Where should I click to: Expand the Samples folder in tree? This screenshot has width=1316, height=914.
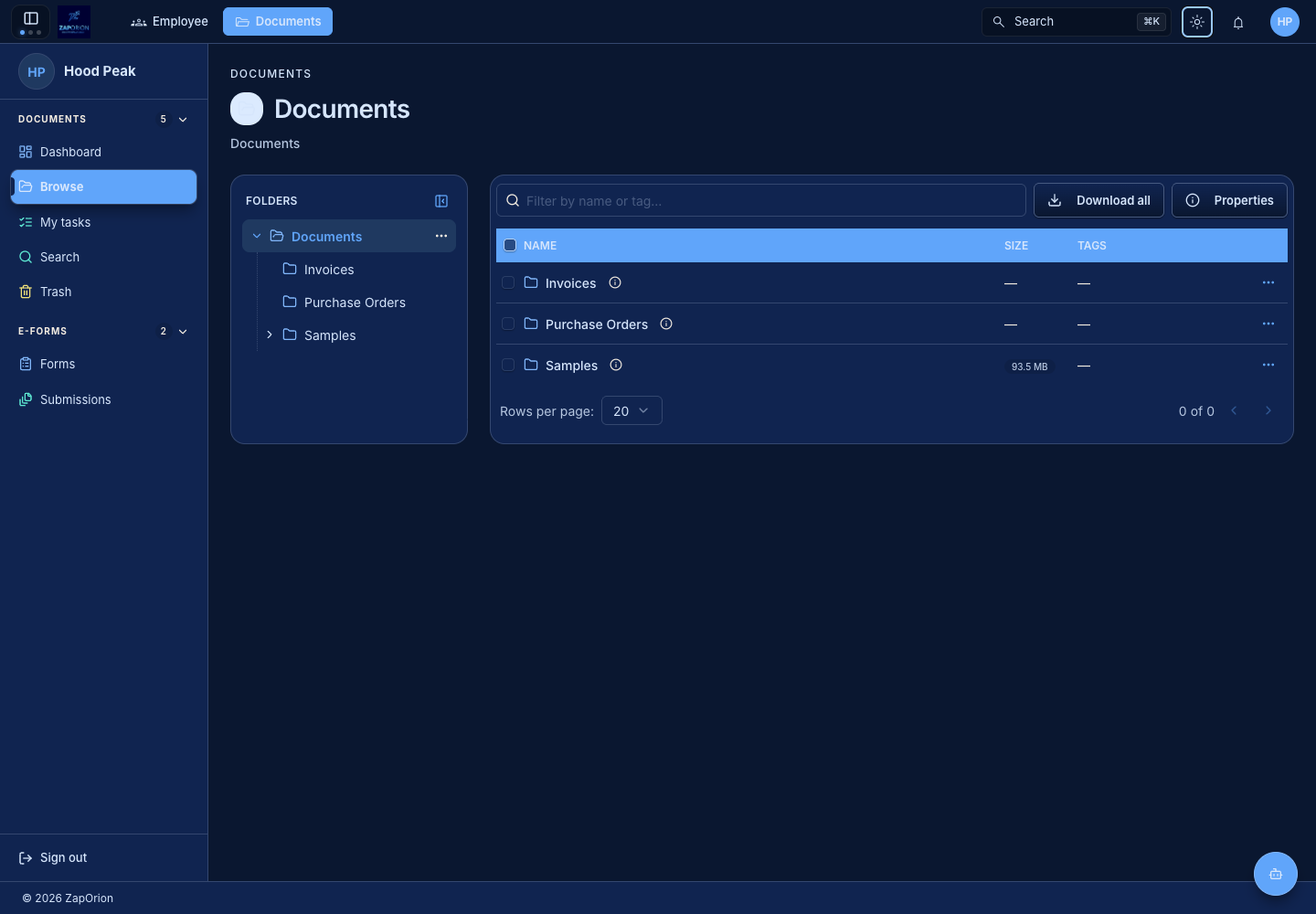point(270,335)
